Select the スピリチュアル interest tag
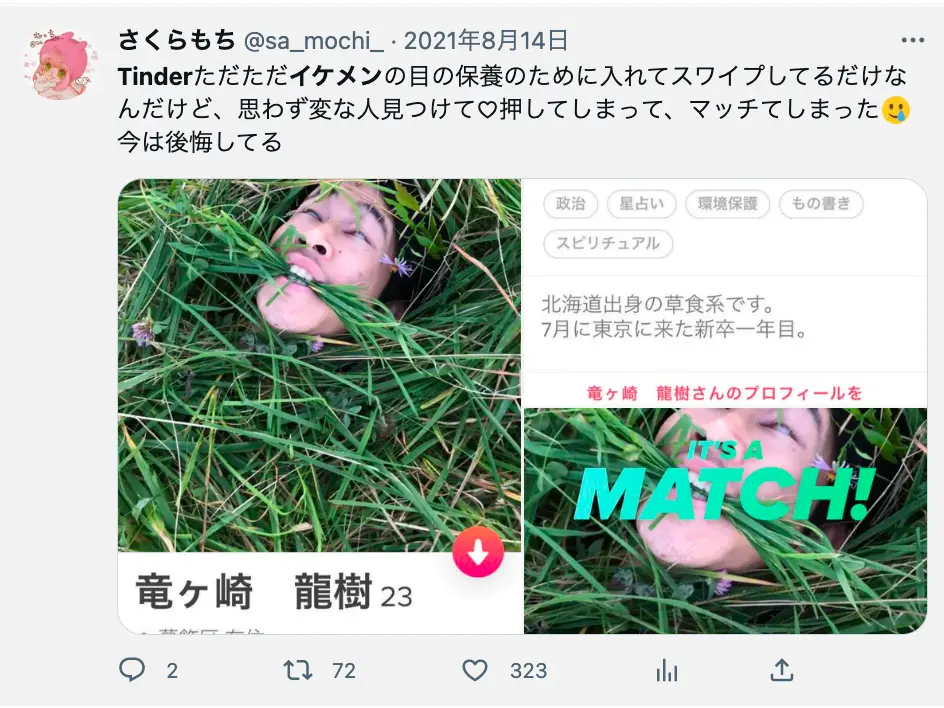 point(607,243)
